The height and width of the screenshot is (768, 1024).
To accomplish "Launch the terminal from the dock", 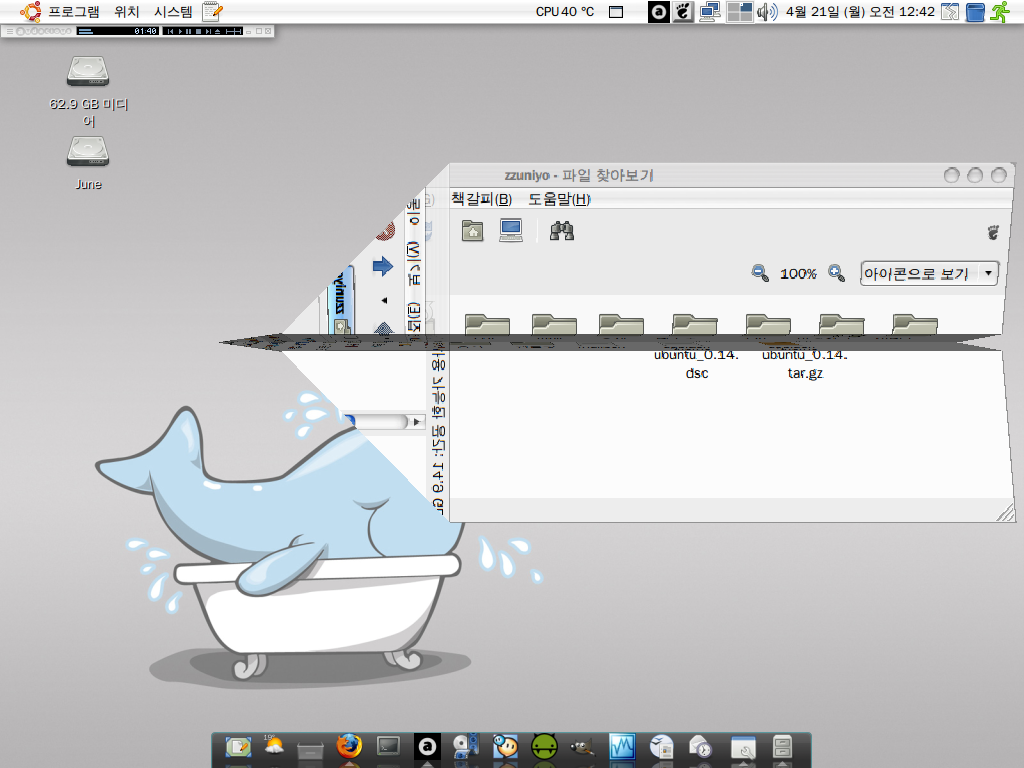I will pos(388,746).
